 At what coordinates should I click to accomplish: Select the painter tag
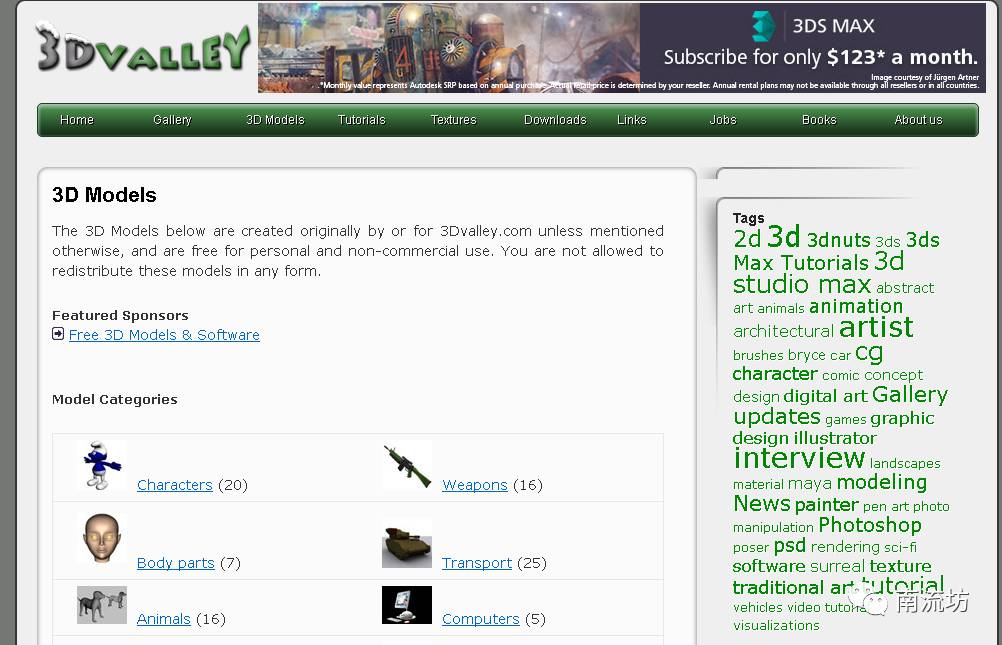(827, 505)
